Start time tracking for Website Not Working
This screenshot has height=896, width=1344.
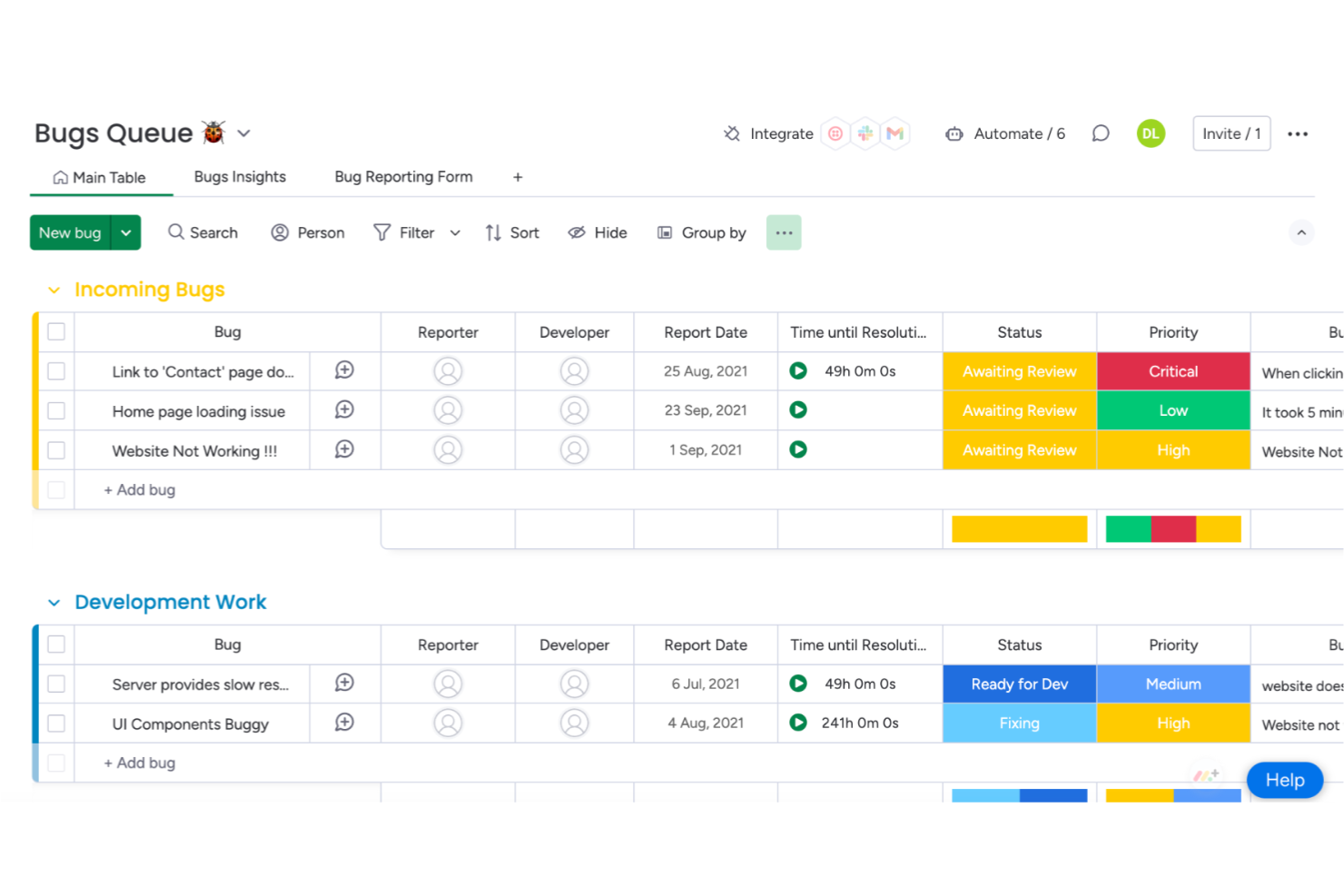(x=798, y=449)
